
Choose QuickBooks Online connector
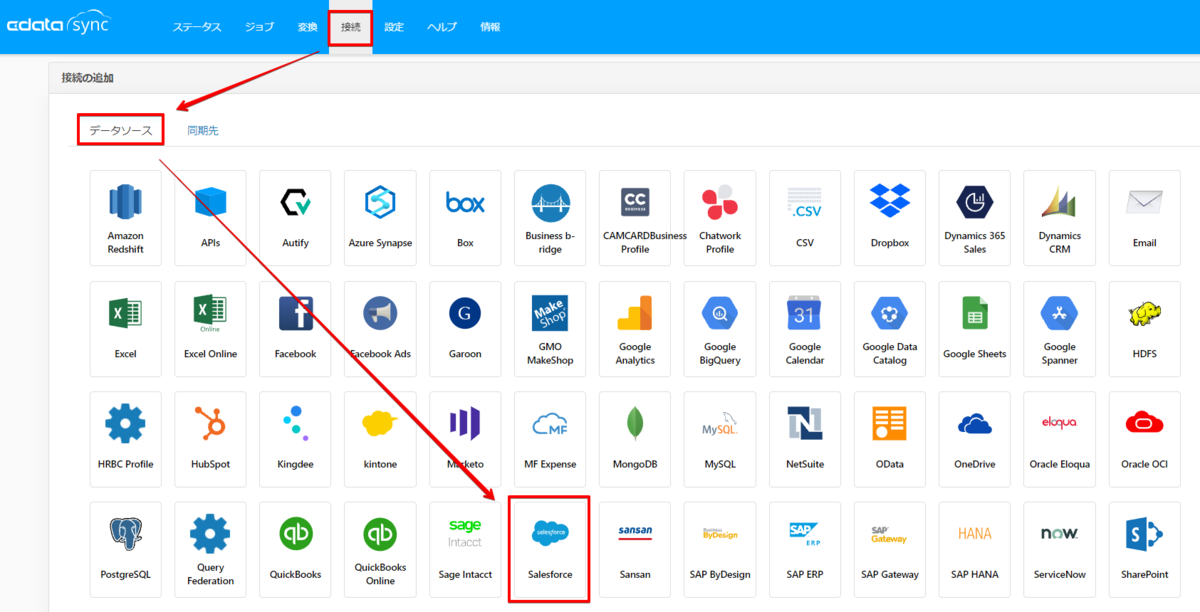tap(381, 550)
